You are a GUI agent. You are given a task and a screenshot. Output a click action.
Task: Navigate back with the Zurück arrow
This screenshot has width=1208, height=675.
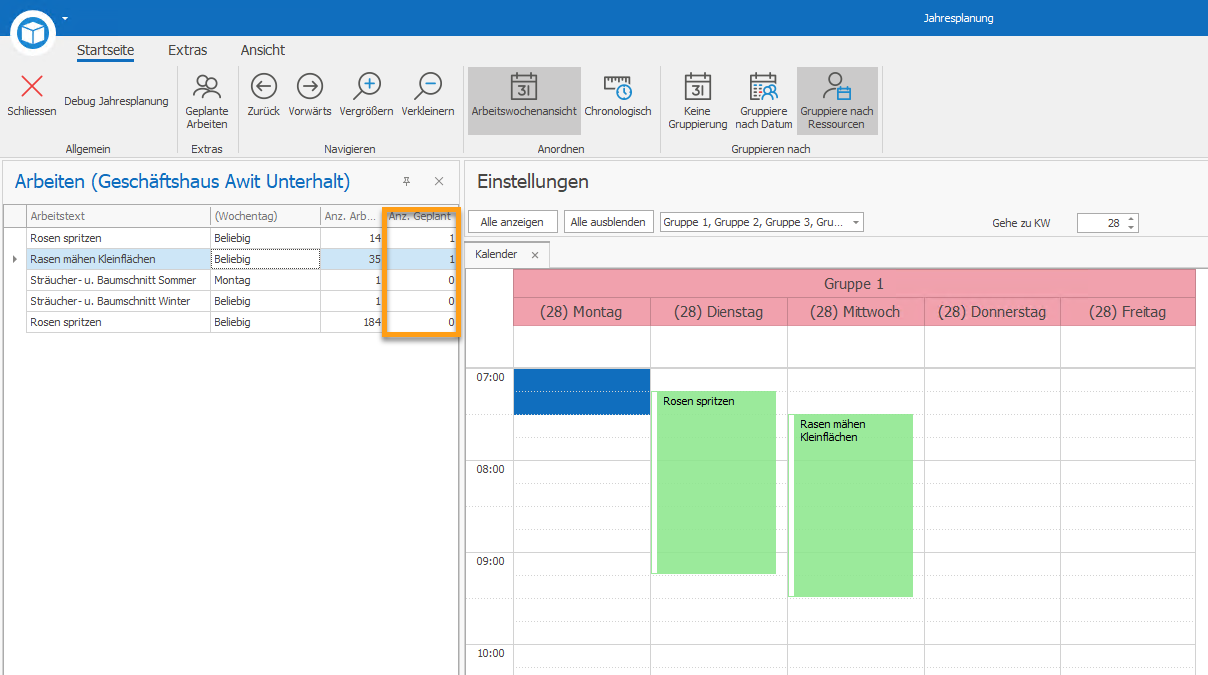tap(264, 86)
